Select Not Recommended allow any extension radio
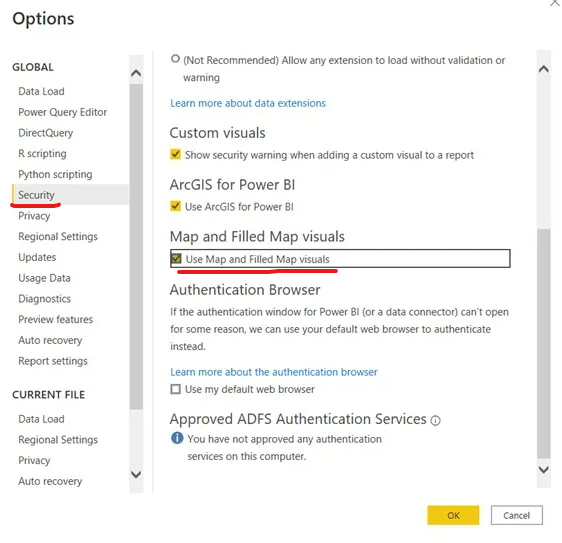The width and height of the screenshot is (562, 543). [175, 58]
